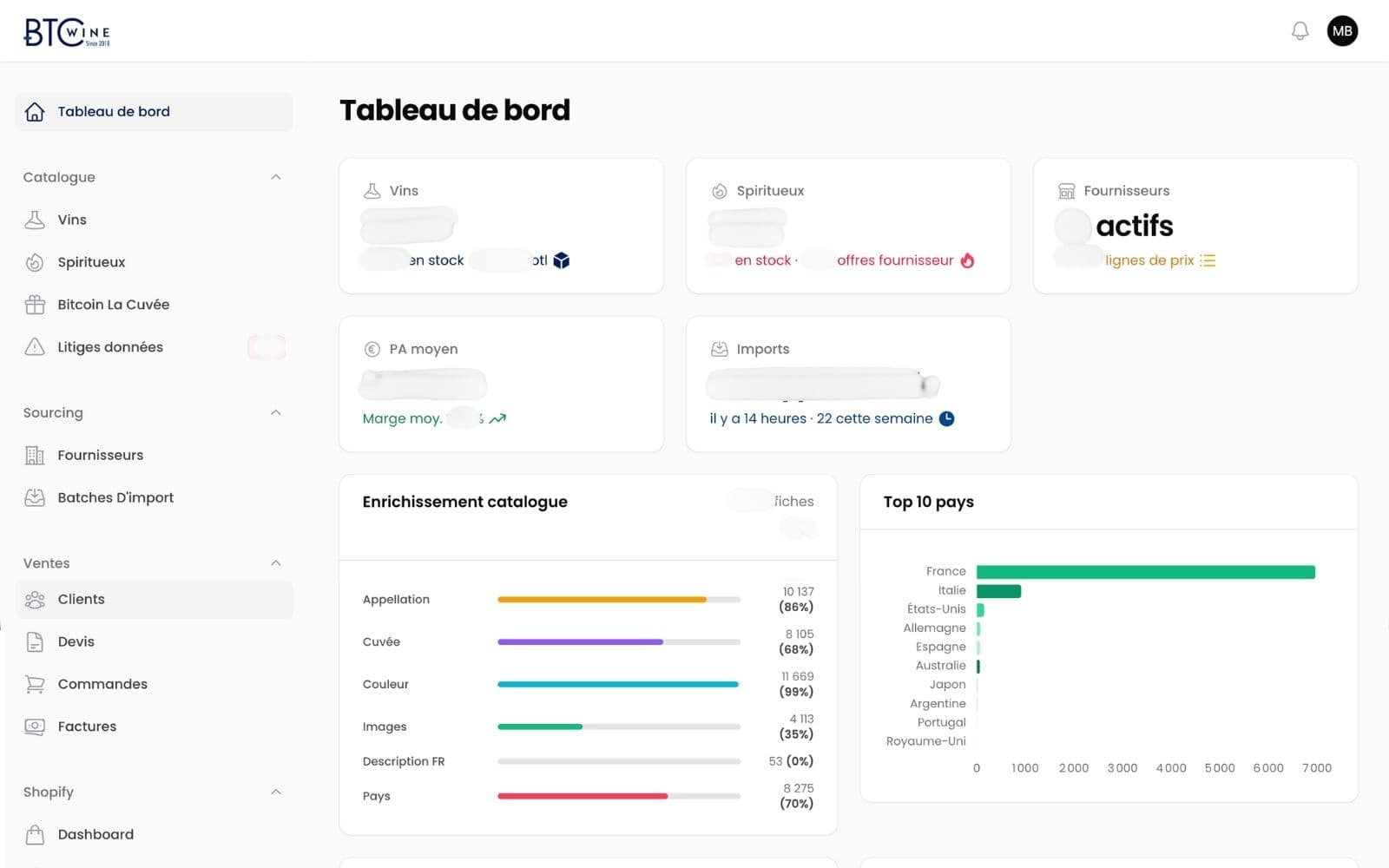Click the cube icon in Vins card
This screenshot has height=868, width=1389.
pos(562,260)
